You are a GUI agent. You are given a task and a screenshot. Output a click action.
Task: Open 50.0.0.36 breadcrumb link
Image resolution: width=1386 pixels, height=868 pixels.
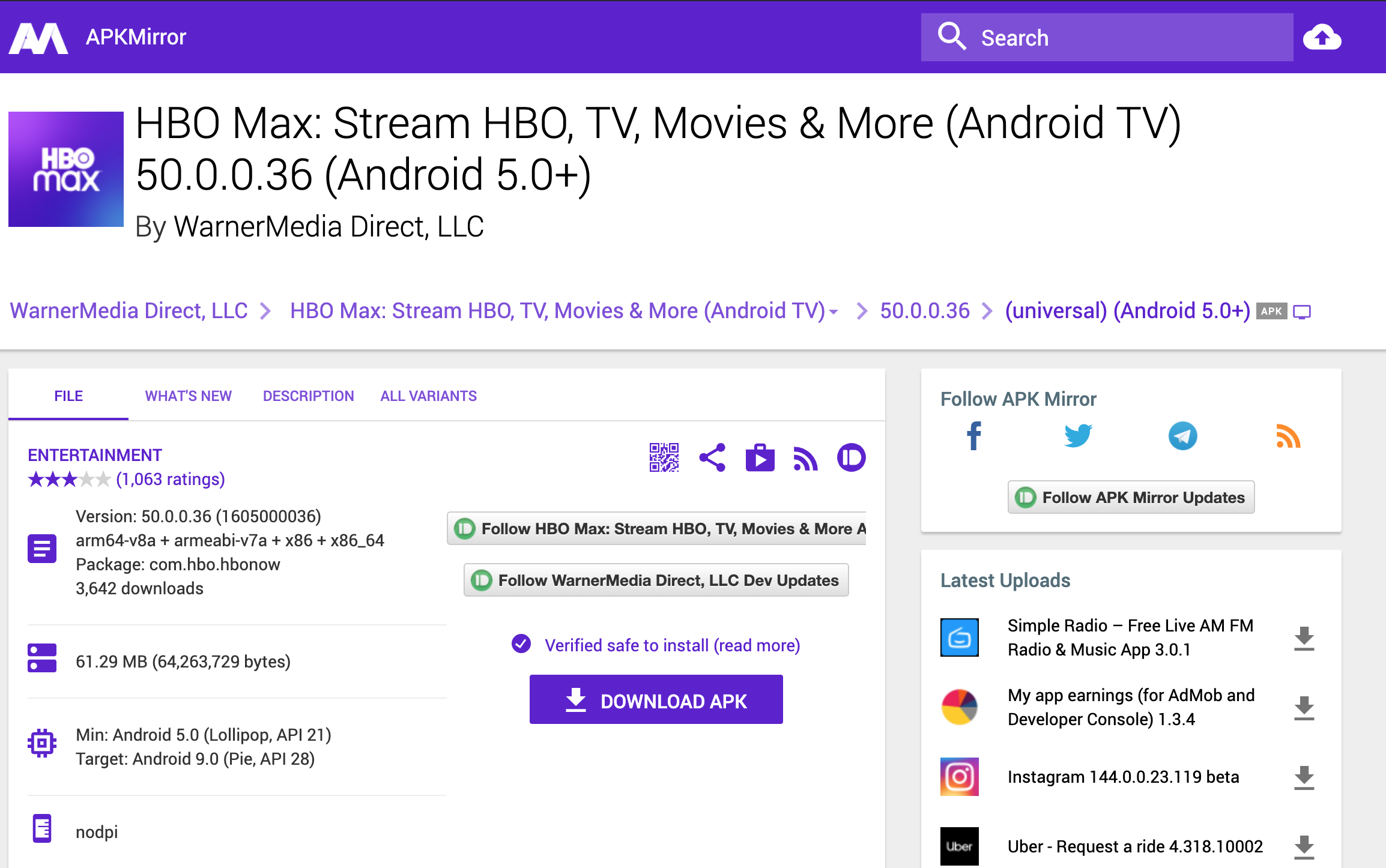tap(925, 311)
